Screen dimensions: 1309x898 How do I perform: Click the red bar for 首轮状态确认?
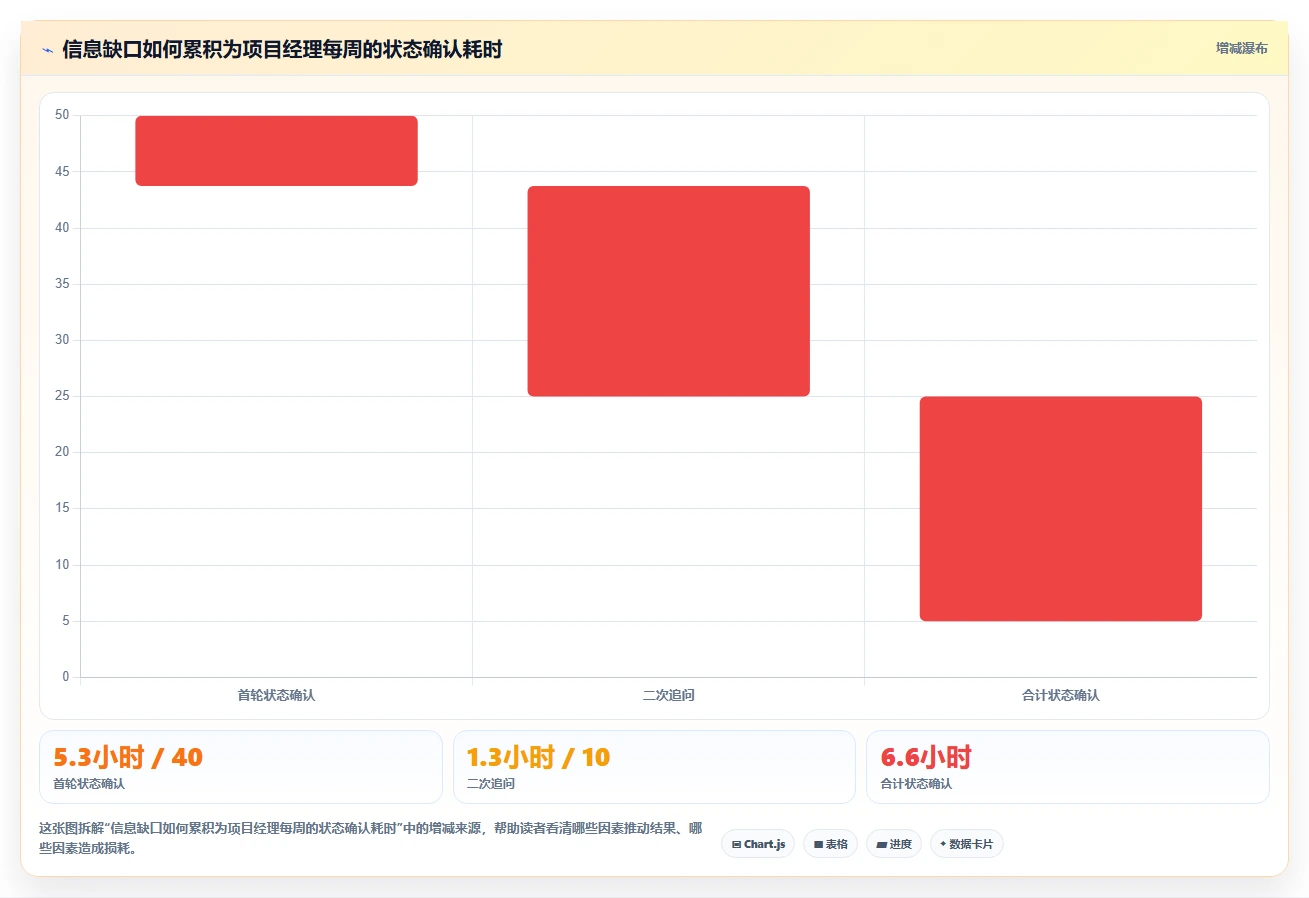point(277,151)
